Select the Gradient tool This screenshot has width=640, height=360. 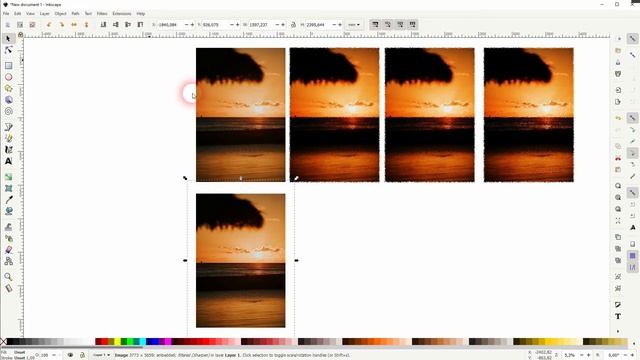point(8,177)
